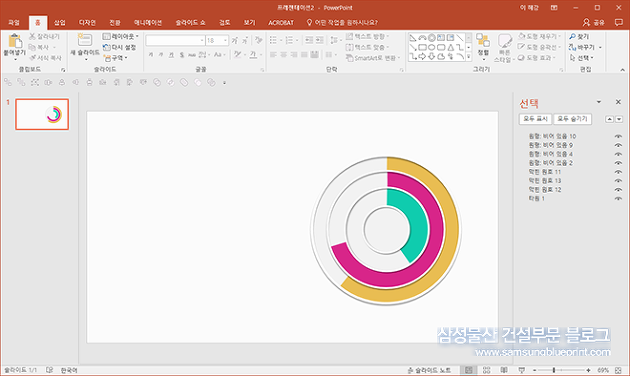This screenshot has width=630, height=376.
Task: Click 서식 복사 format painter icon
Action: click(x=32, y=58)
